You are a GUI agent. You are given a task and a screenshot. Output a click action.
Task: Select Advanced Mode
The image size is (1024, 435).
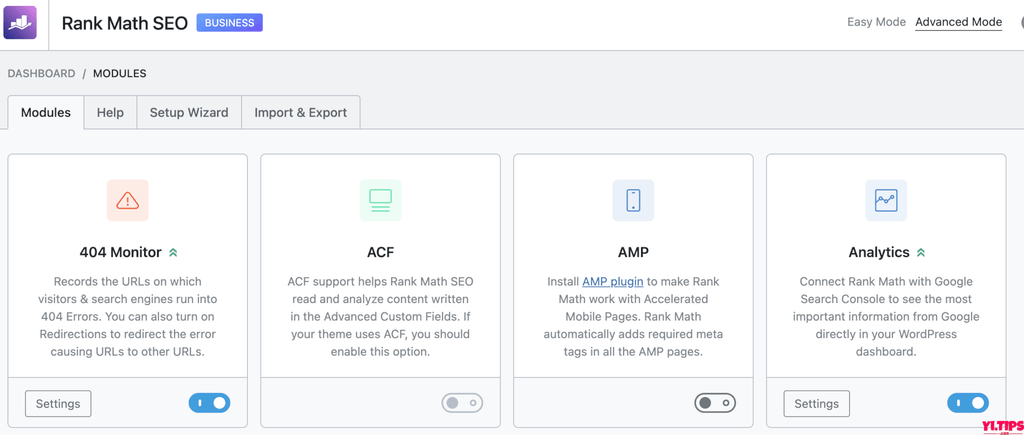click(x=959, y=22)
